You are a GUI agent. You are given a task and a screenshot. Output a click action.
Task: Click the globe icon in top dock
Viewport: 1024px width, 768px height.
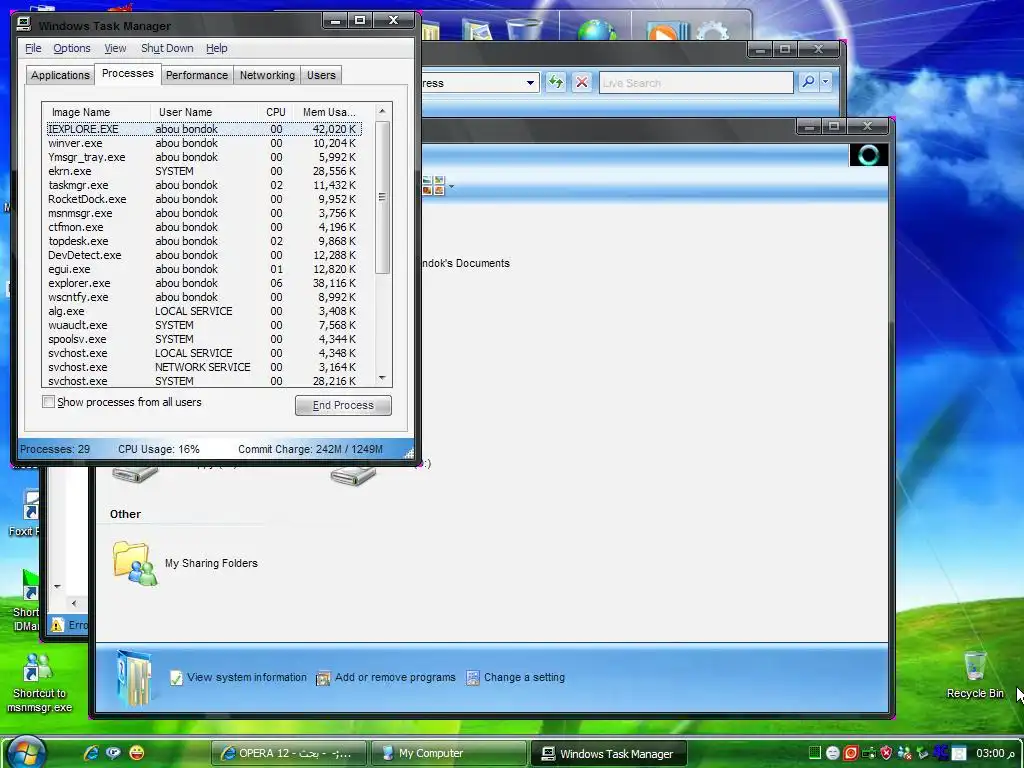[596, 29]
